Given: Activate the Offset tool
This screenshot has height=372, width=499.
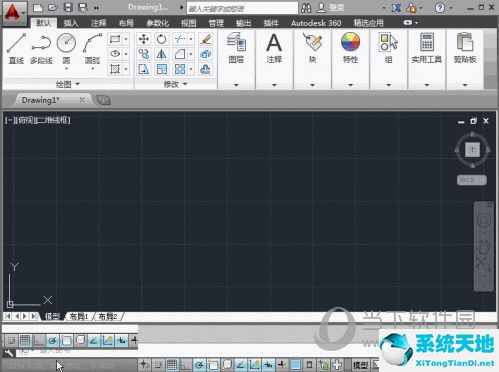Looking at the screenshot, I should (206, 69).
